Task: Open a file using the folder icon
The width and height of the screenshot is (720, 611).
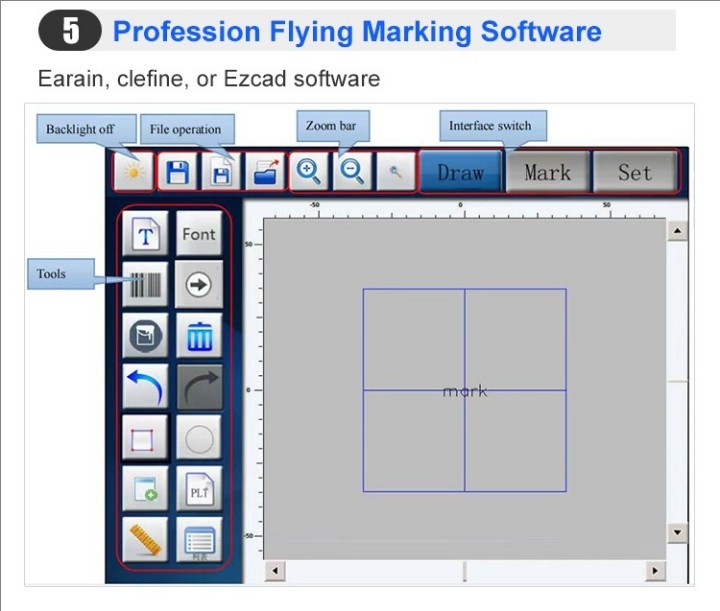Action: tap(265, 172)
